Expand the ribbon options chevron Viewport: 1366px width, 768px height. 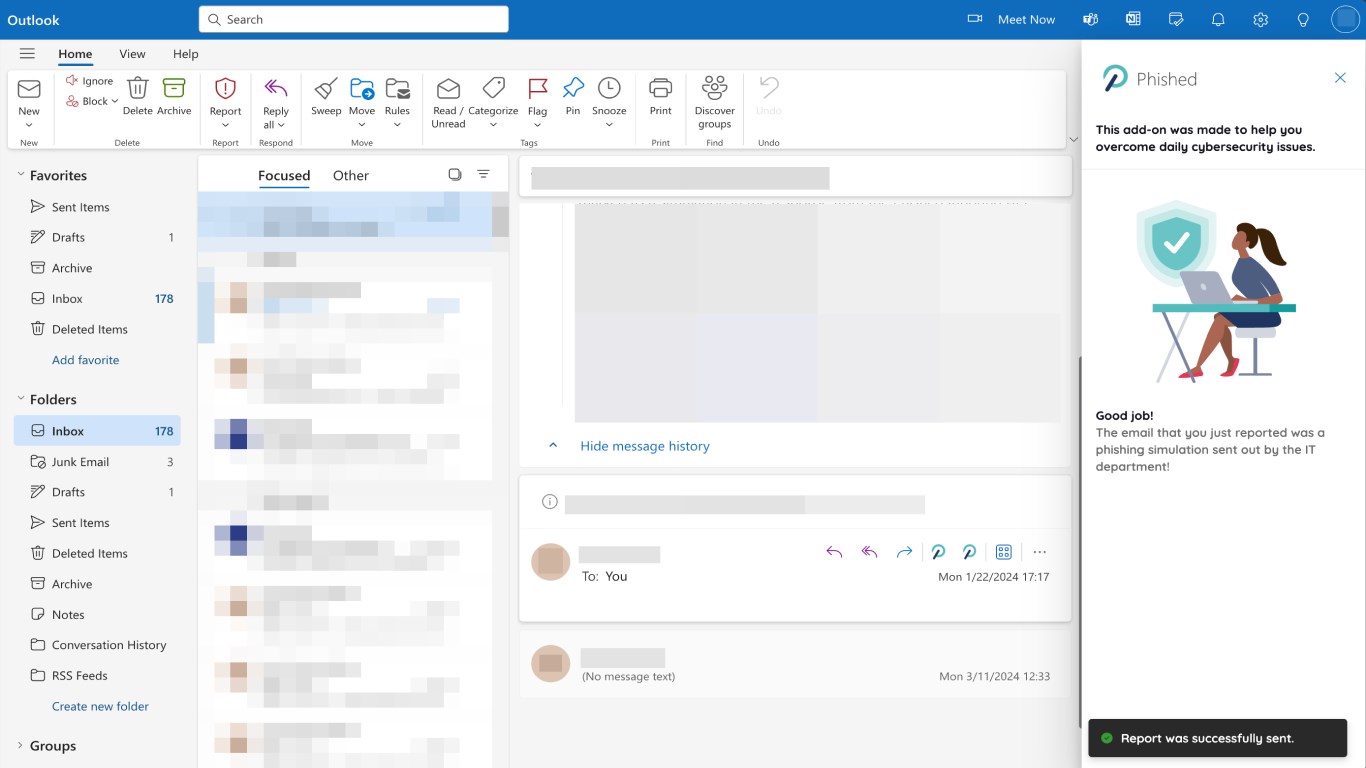[x=1073, y=140]
